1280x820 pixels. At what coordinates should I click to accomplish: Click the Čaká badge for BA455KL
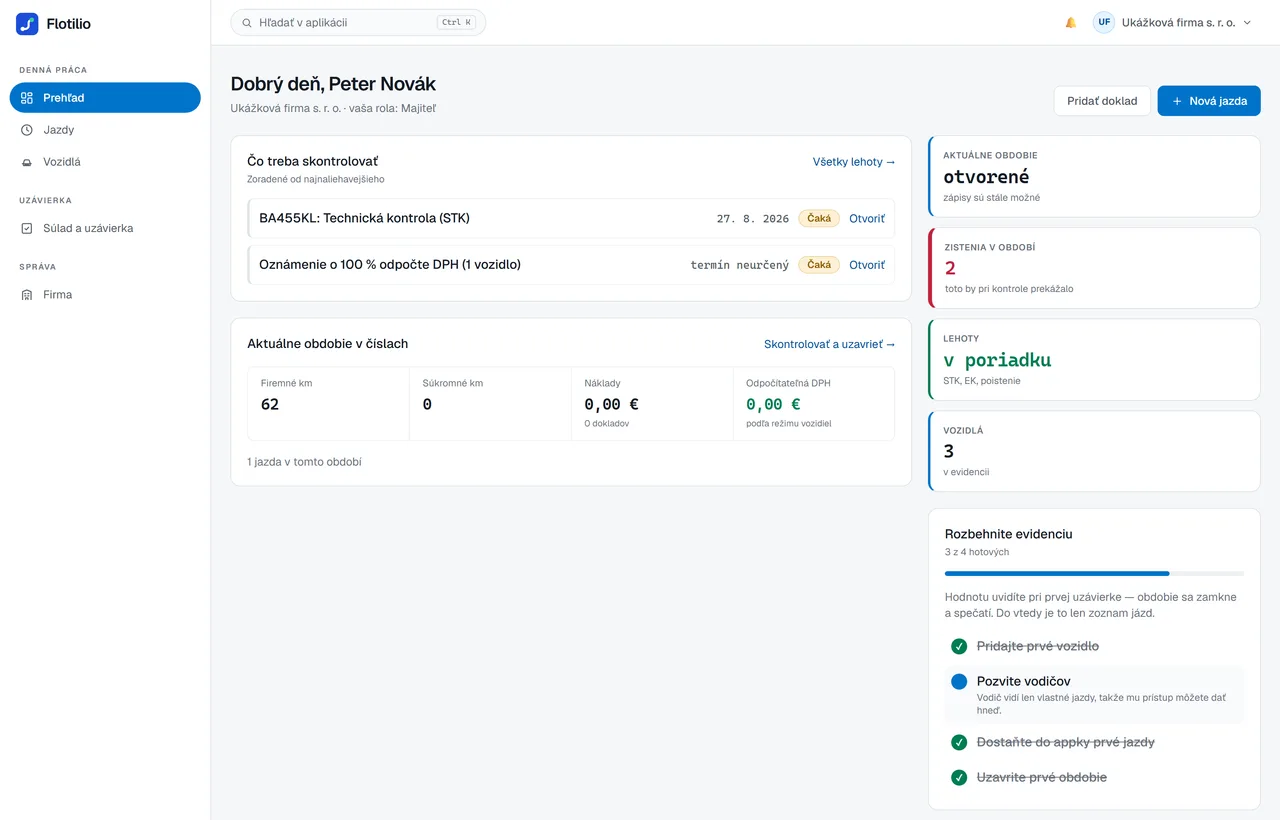[x=819, y=218]
